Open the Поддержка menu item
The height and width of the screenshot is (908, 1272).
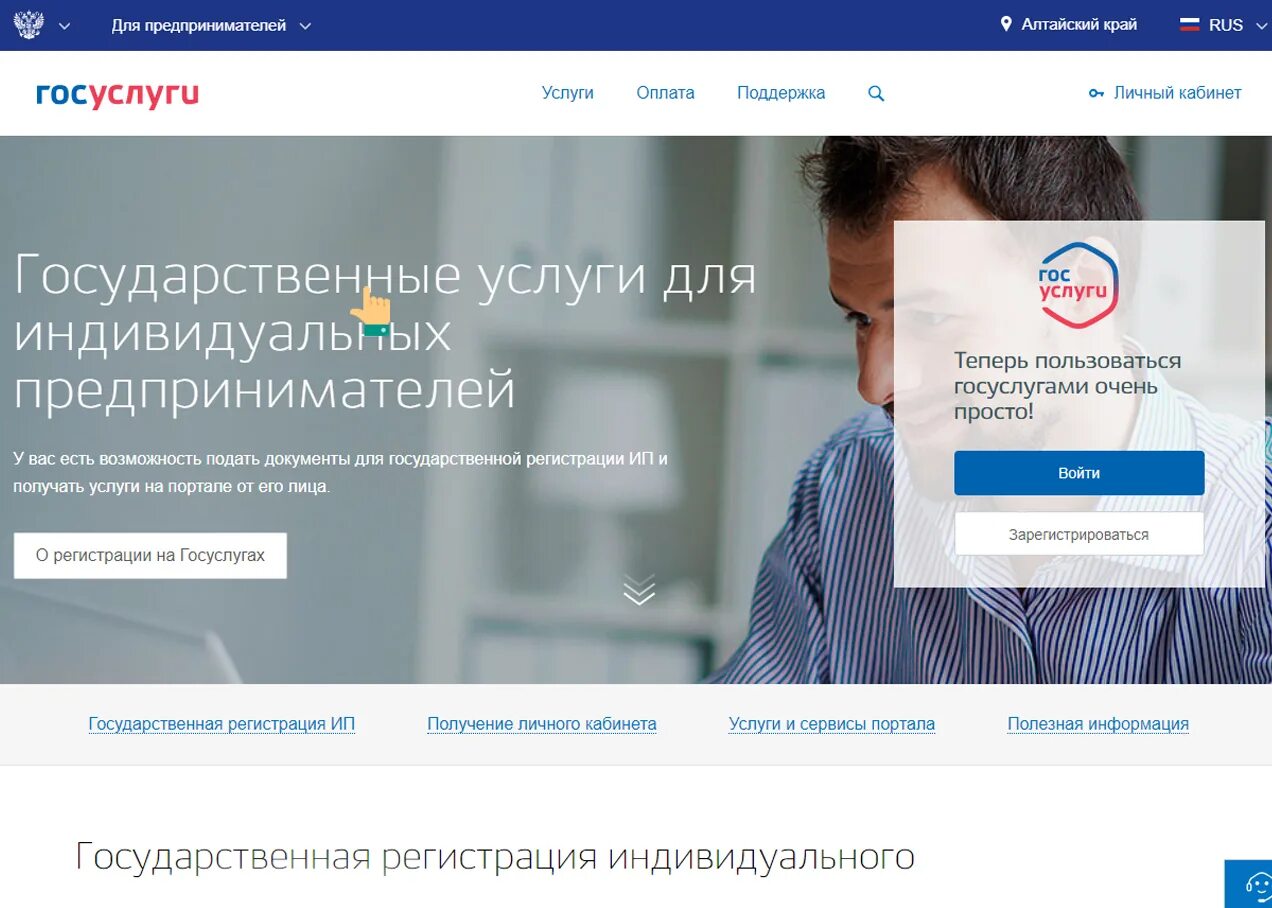click(x=781, y=93)
